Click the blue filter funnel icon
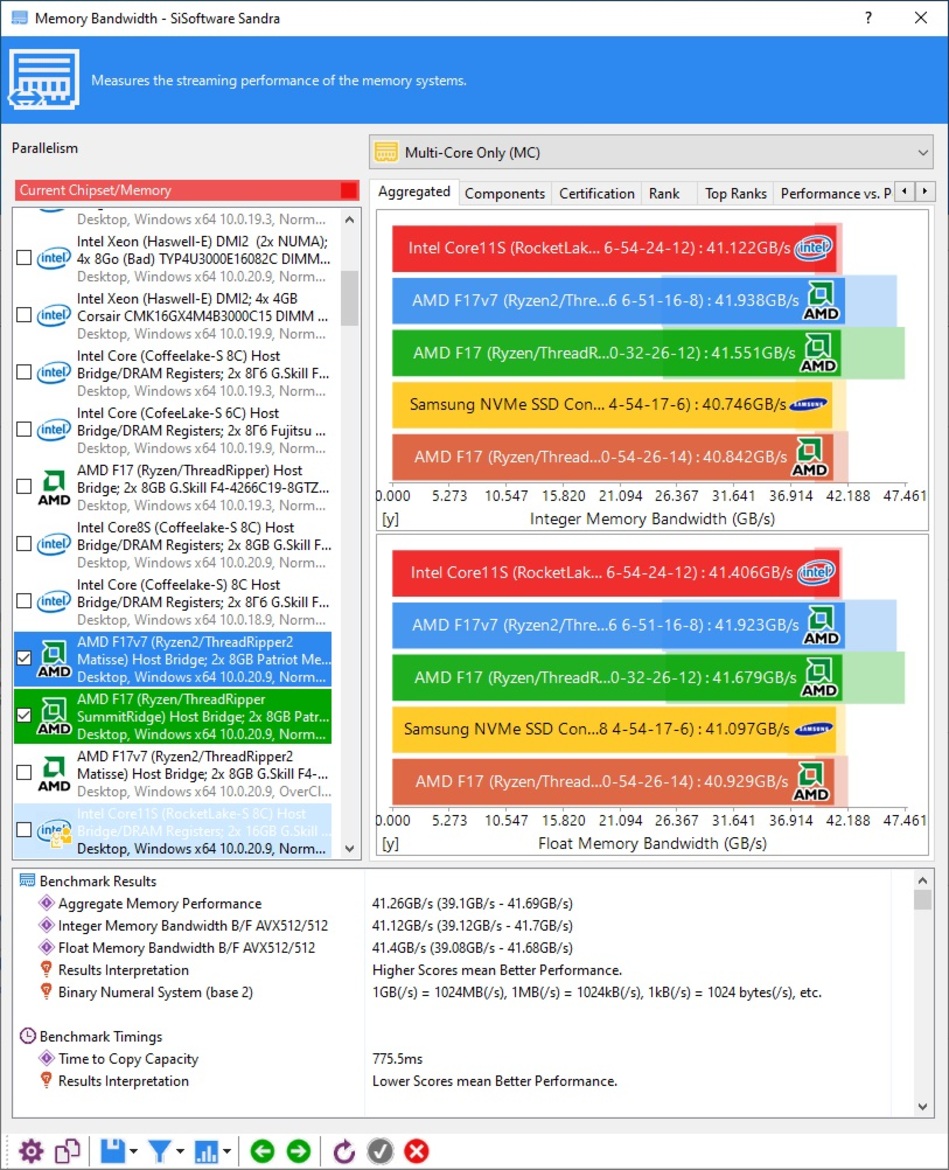The width and height of the screenshot is (949, 1170). 159,1151
